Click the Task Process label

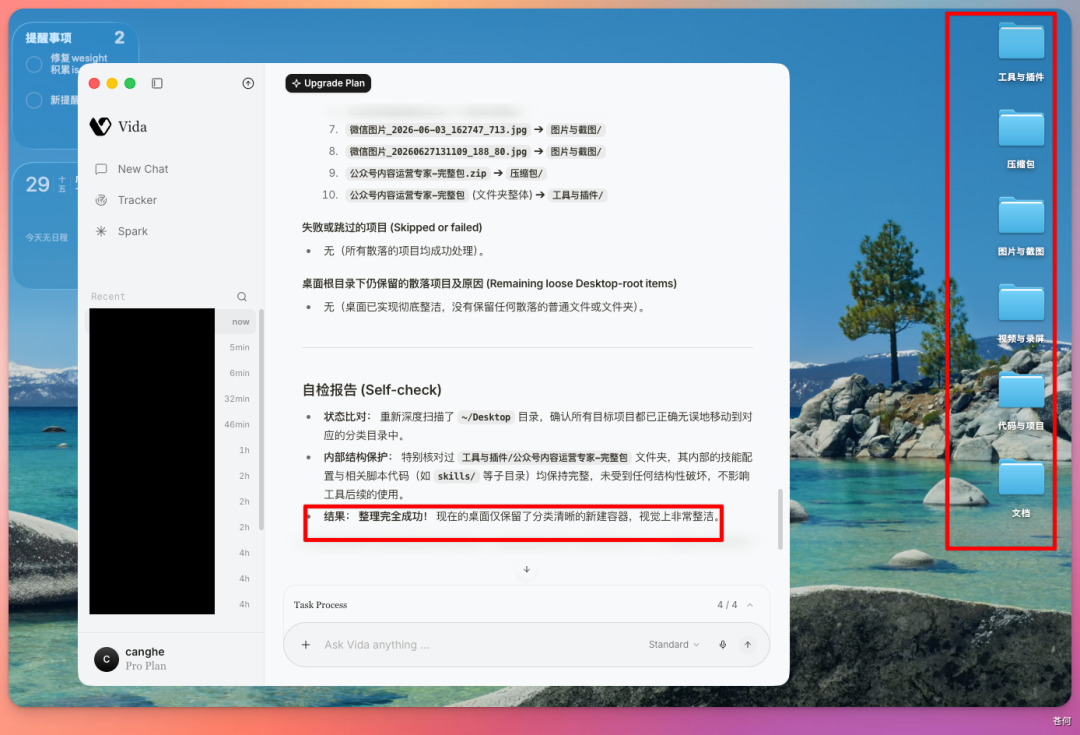click(320, 605)
